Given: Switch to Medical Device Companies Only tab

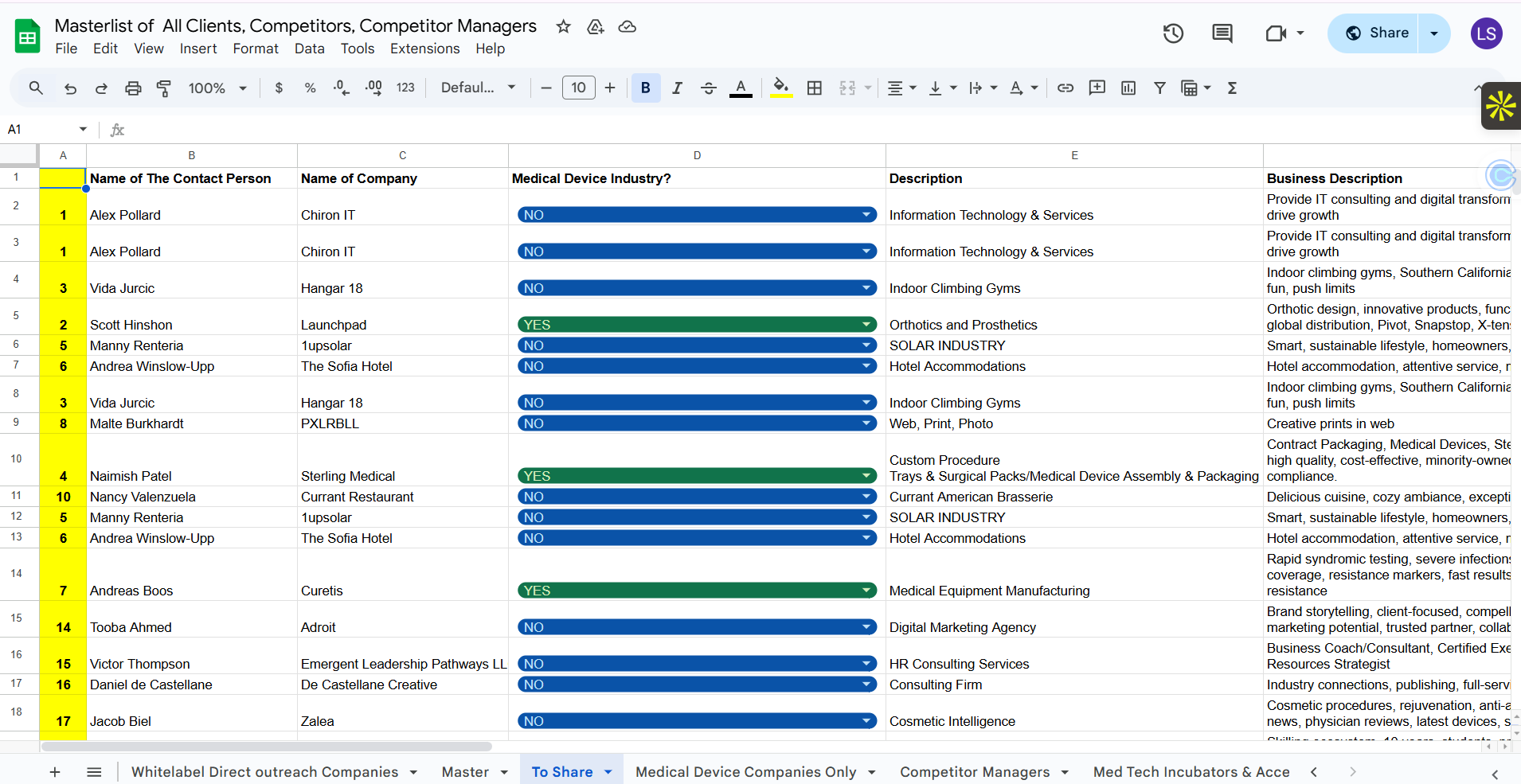Looking at the screenshot, I should [x=745, y=772].
